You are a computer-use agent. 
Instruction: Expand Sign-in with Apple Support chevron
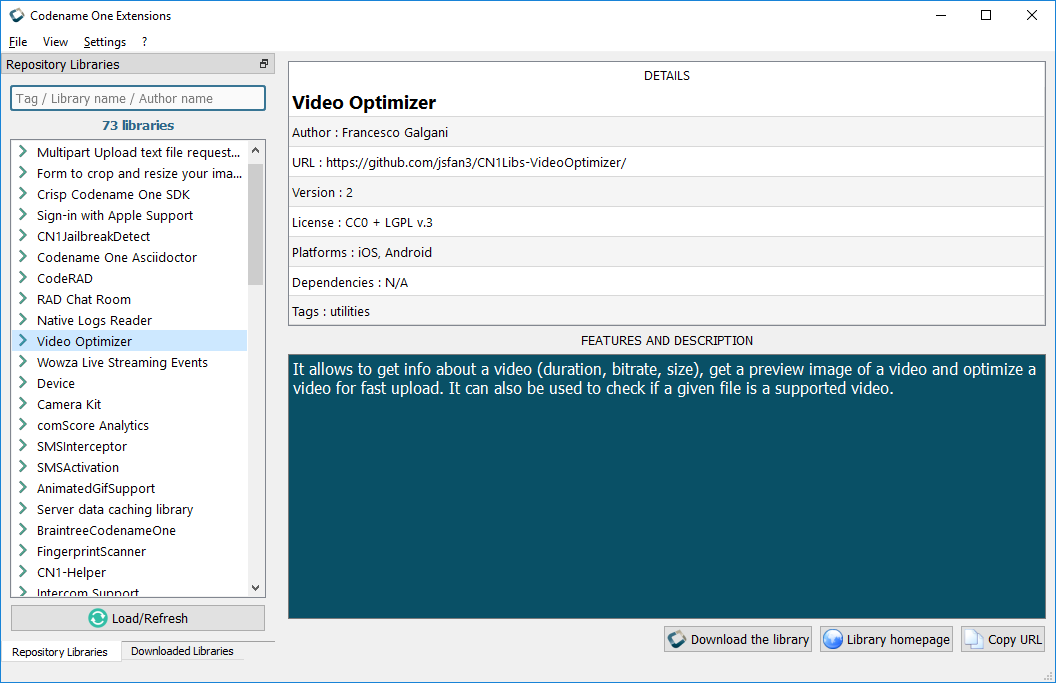pyautogui.click(x=23, y=214)
